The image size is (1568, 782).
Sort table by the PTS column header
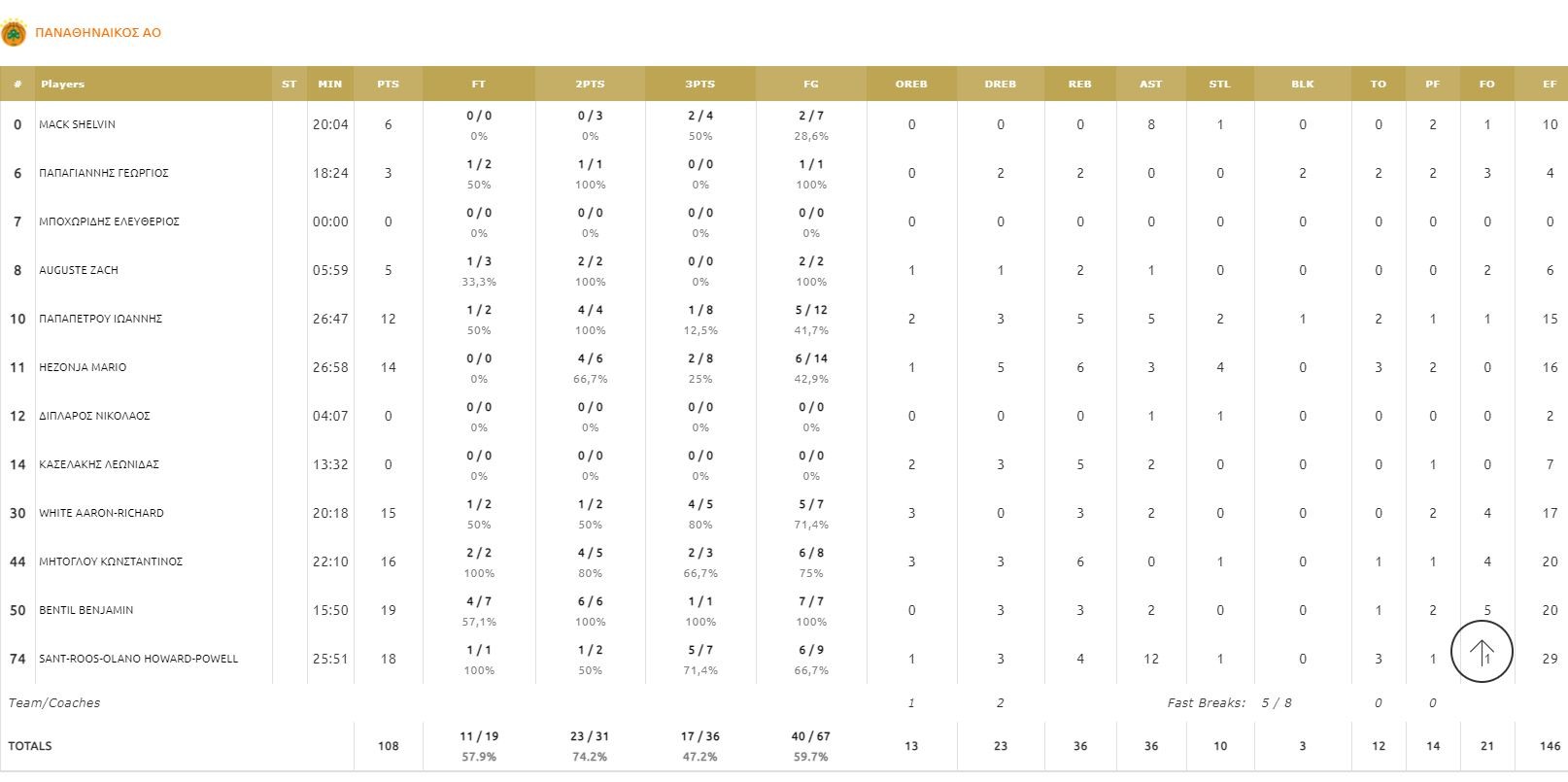388,85
